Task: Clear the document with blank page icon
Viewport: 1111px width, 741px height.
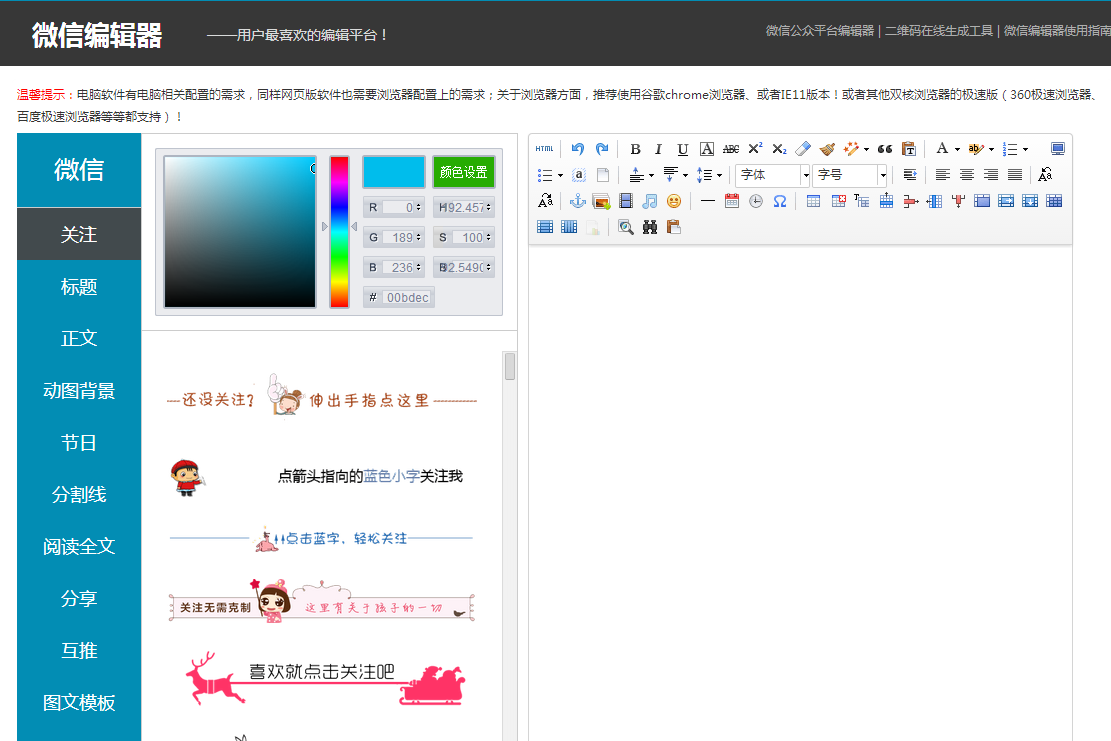Action: [x=603, y=175]
